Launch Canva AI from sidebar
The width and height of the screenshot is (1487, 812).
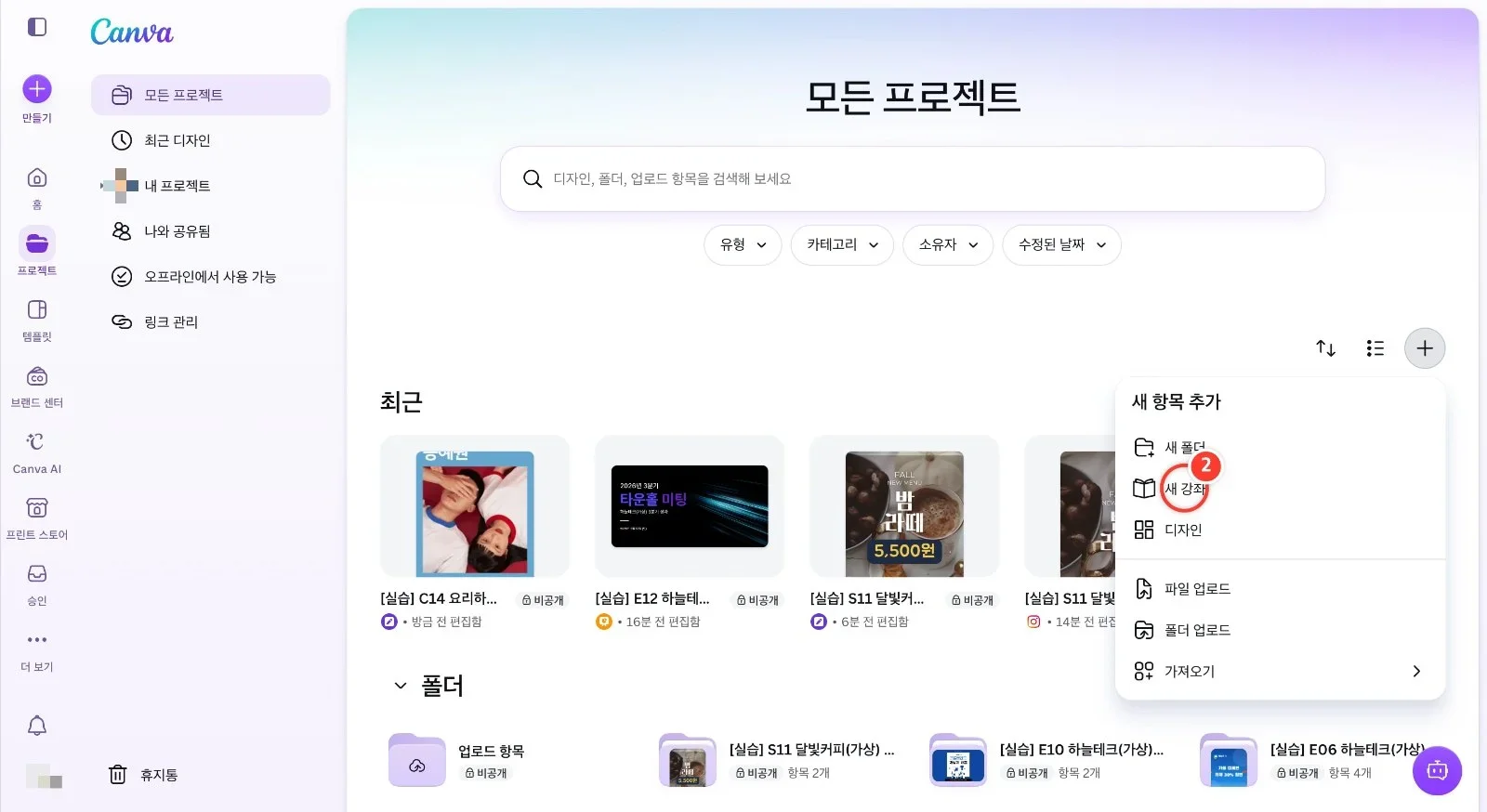click(37, 452)
